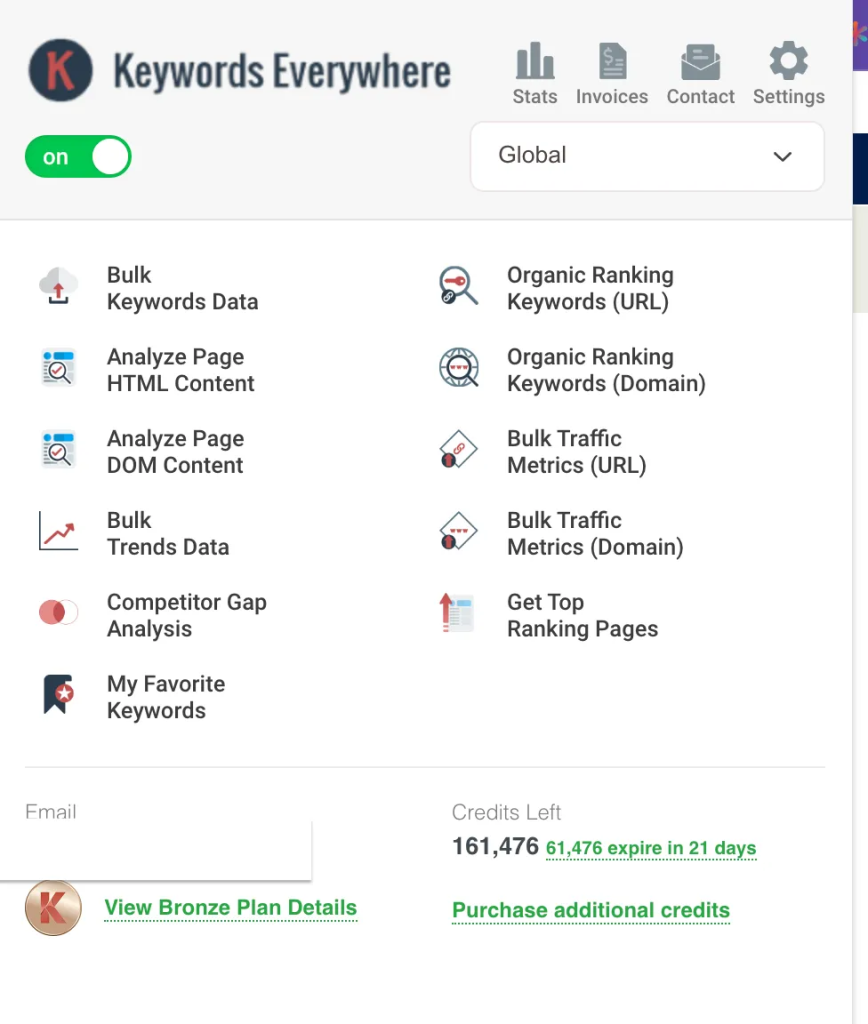Select Analyze Page HTML Content
868x1024 pixels.
(180, 370)
